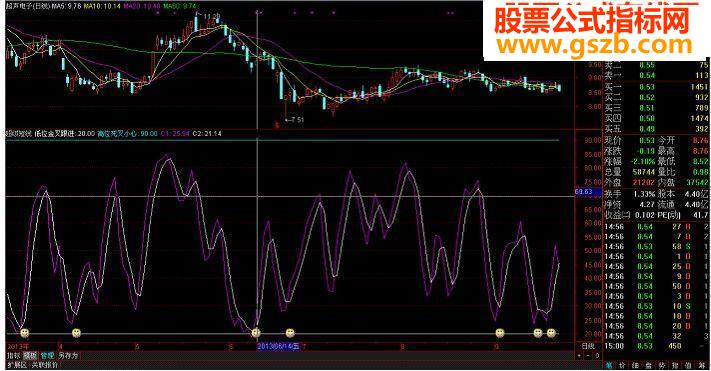Click the PE(动) 41.7 value
This screenshot has height=371, width=711.
[701, 215]
